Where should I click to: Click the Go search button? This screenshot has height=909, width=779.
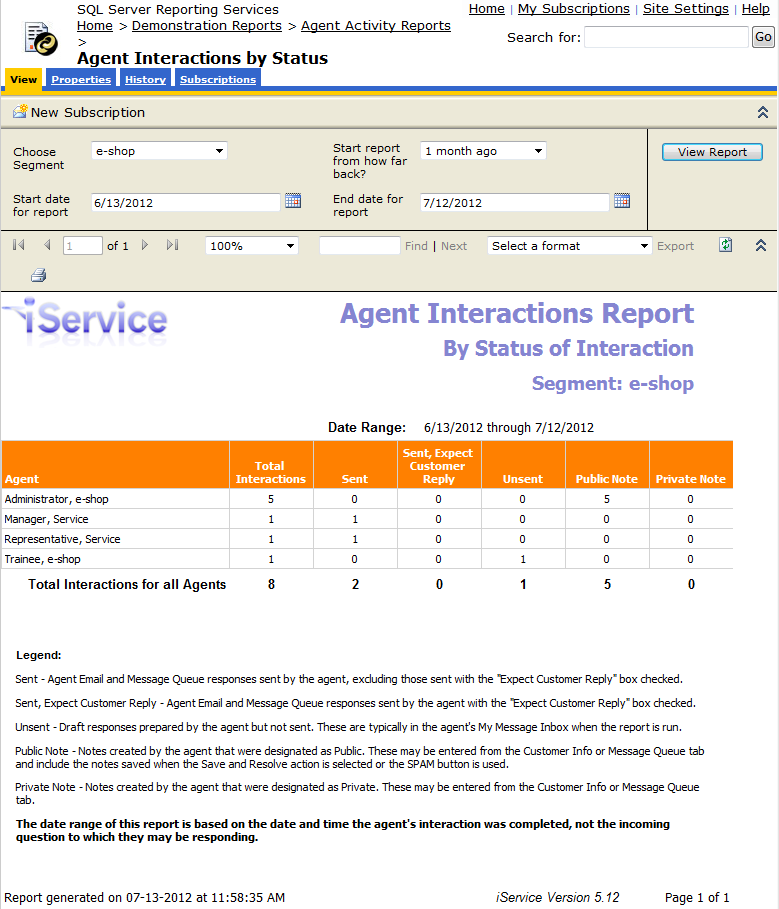[763, 37]
